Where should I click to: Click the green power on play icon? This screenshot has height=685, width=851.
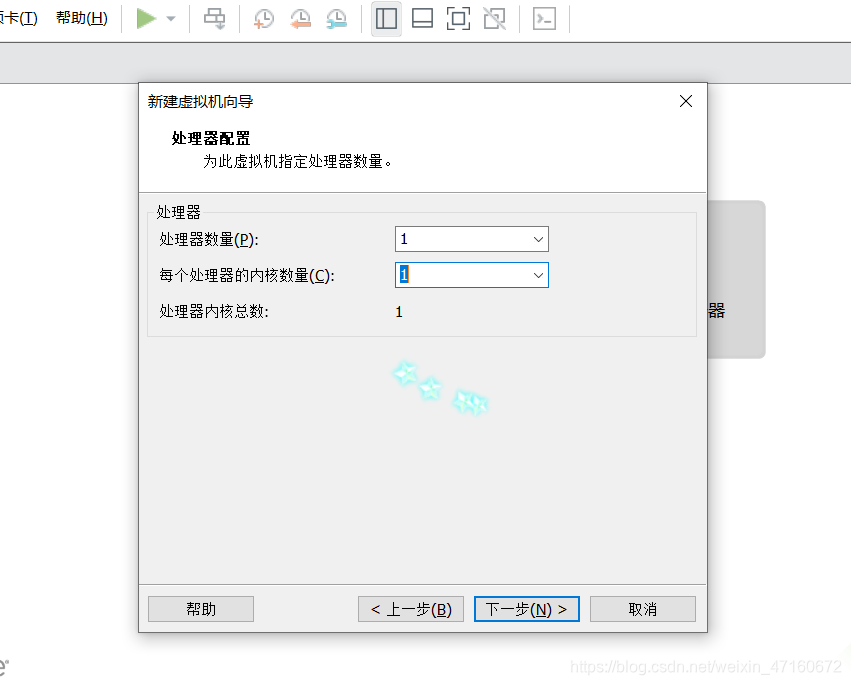click(x=146, y=18)
